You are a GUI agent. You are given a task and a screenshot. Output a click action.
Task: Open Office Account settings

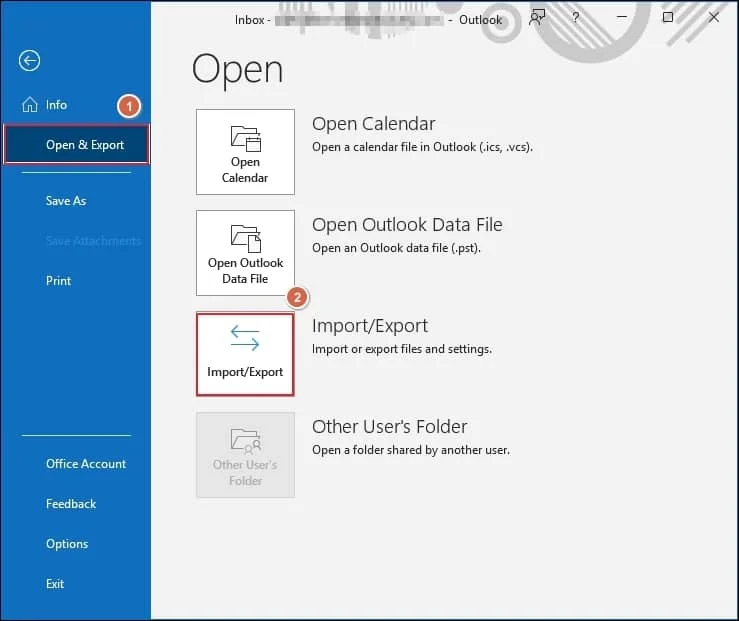coord(86,464)
